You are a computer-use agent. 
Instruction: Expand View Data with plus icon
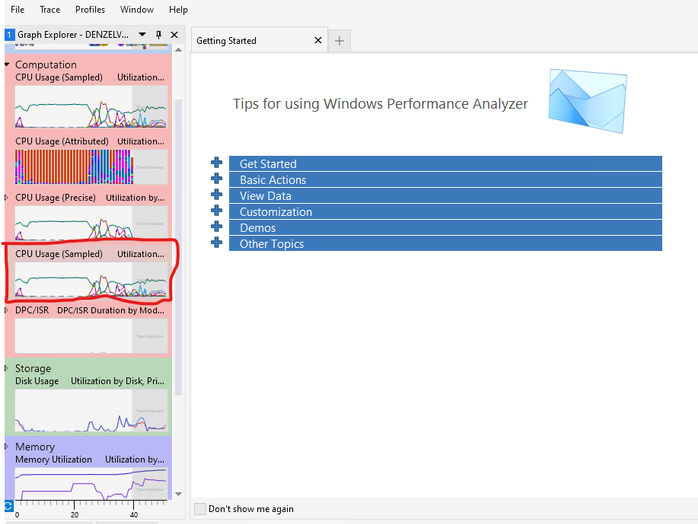[217, 195]
